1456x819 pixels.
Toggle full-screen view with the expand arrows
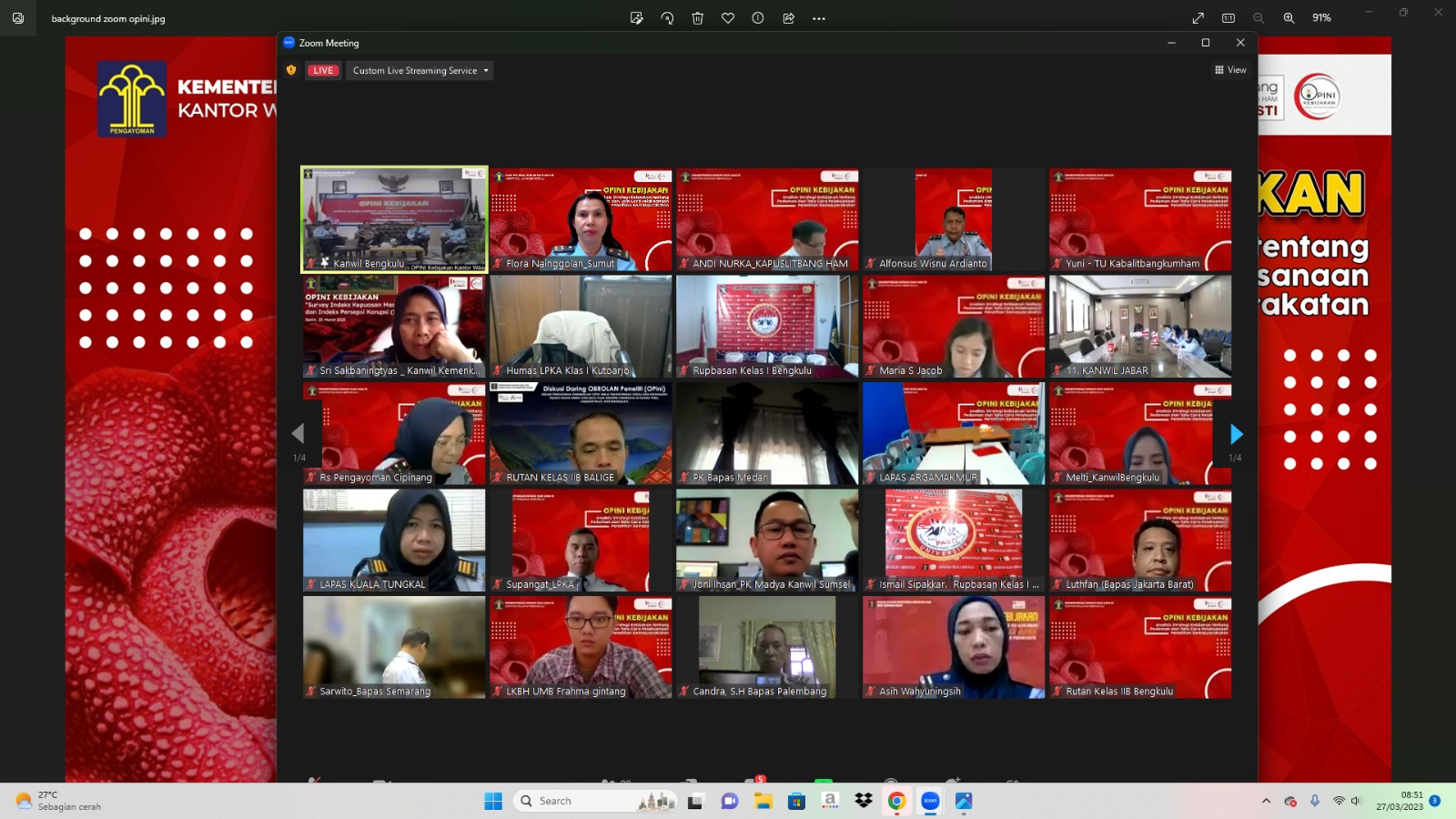point(1198,18)
